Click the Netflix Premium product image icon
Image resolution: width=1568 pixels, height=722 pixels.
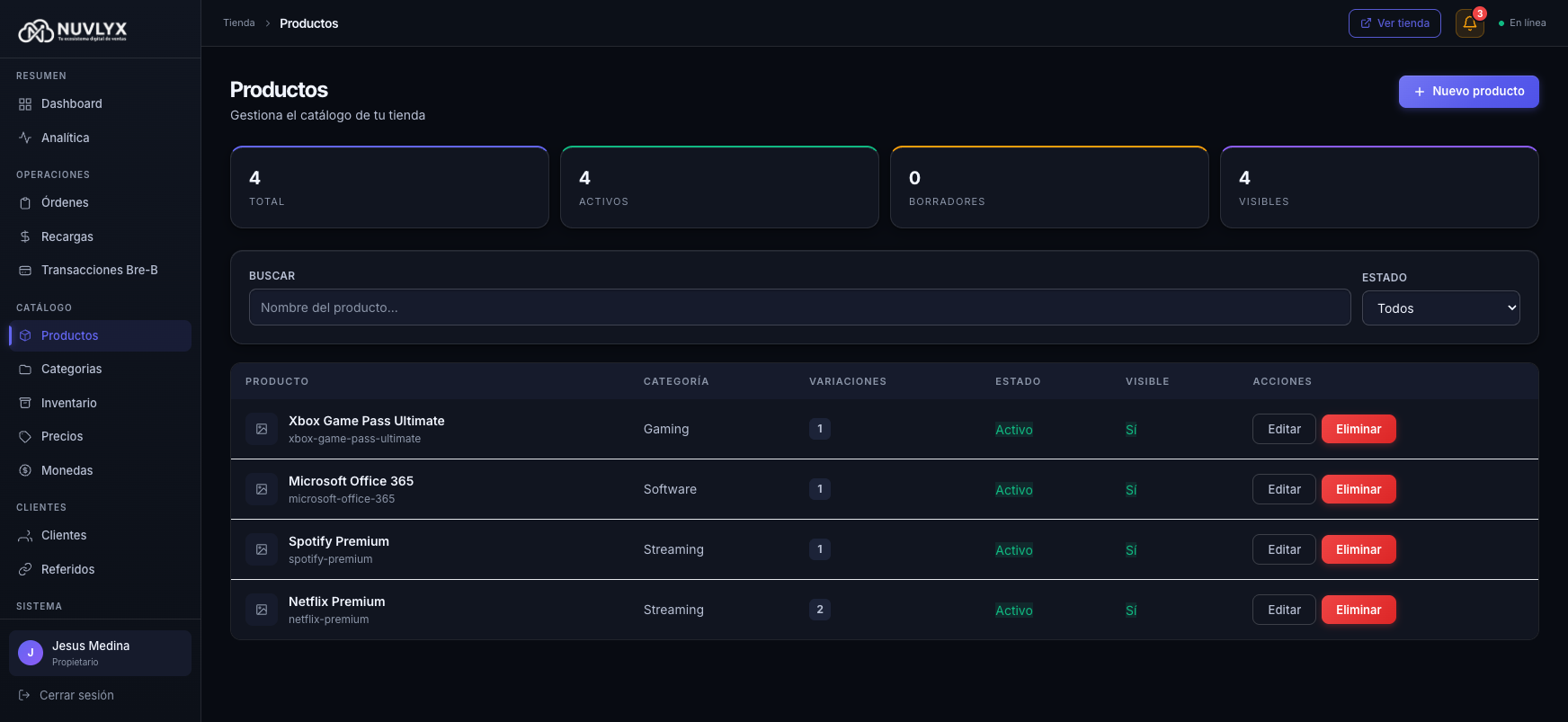pos(262,611)
